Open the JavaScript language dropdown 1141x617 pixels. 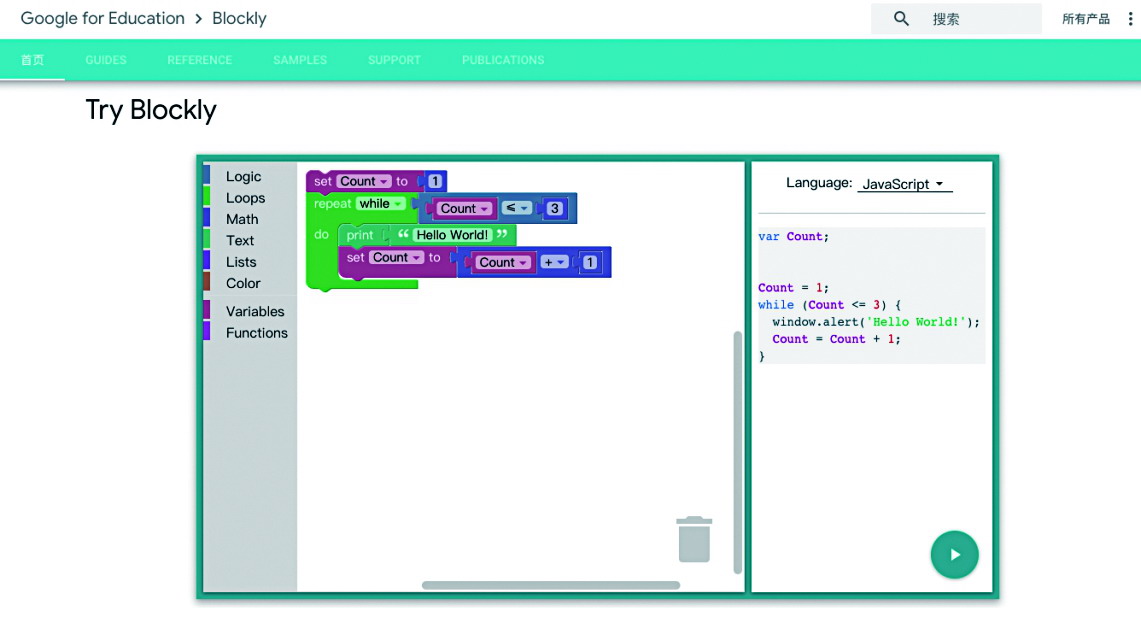tap(905, 184)
